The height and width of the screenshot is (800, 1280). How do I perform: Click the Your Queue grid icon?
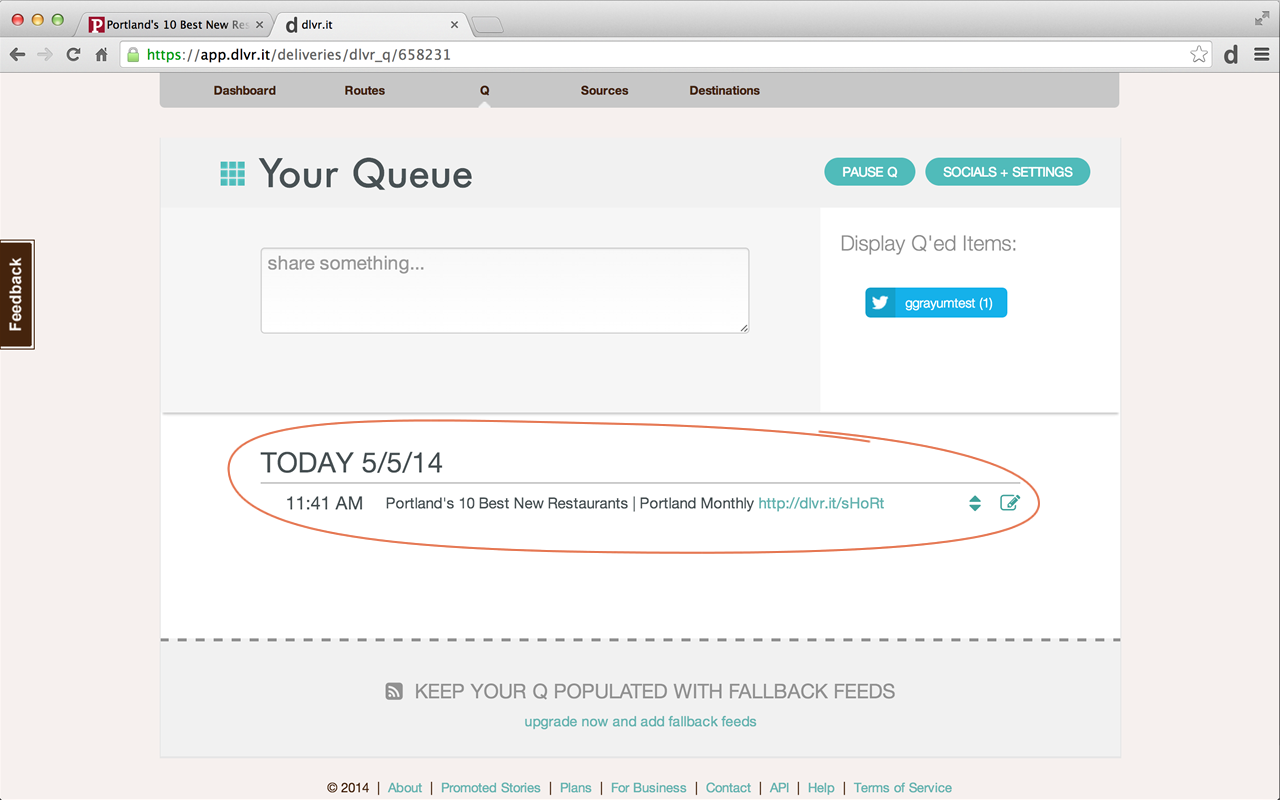pyautogui.click(x=232, y=173)
